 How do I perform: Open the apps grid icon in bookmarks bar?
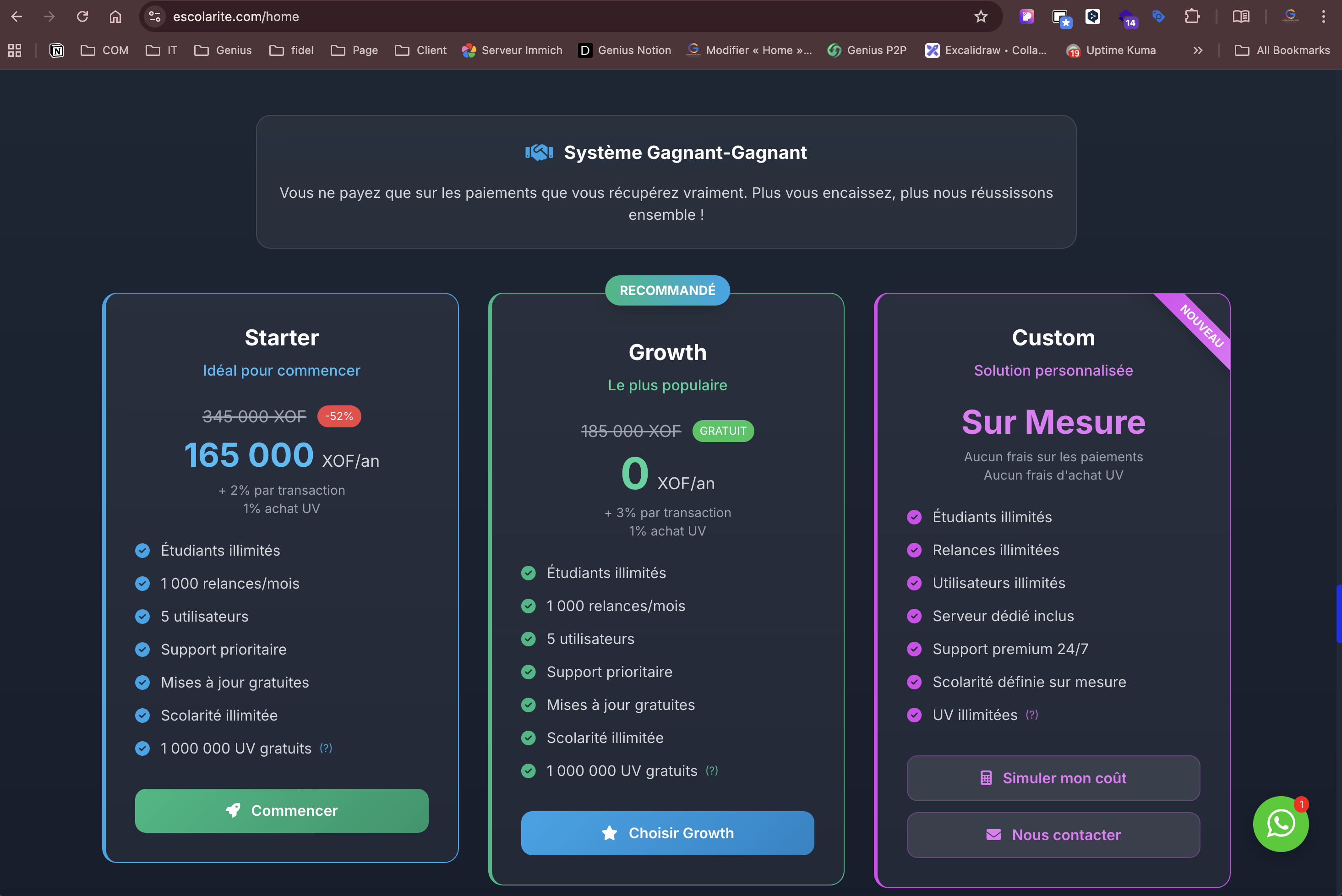point(15,50)
